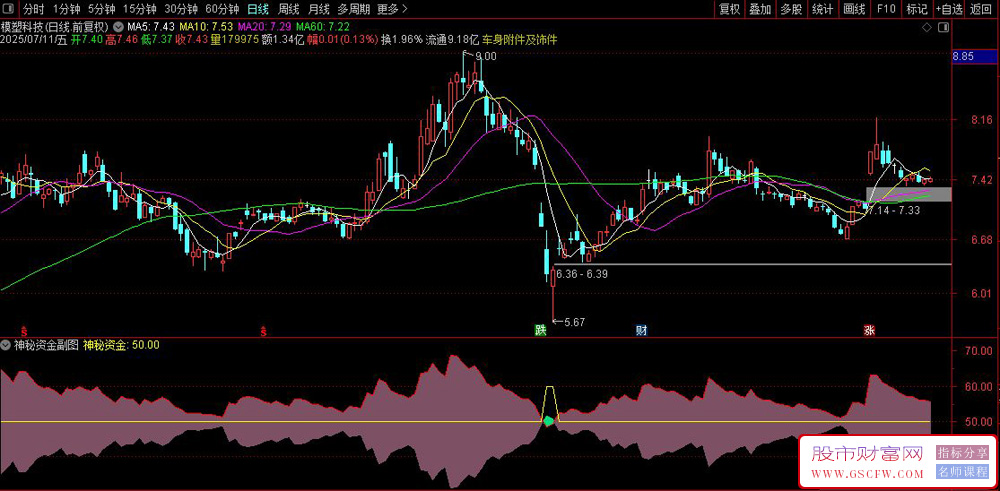
Task: Select the MA60: 7.22 legend
Action: (x=323, y=27)
